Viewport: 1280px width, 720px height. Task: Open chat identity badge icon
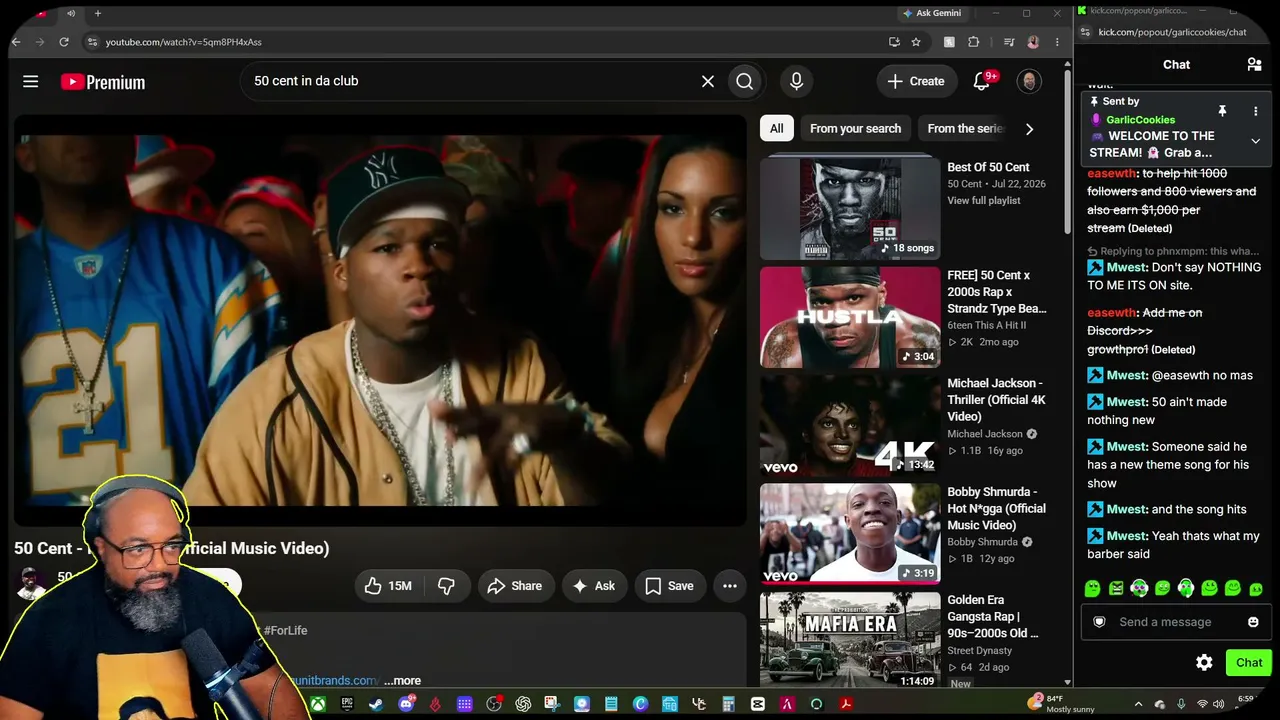1099,622
